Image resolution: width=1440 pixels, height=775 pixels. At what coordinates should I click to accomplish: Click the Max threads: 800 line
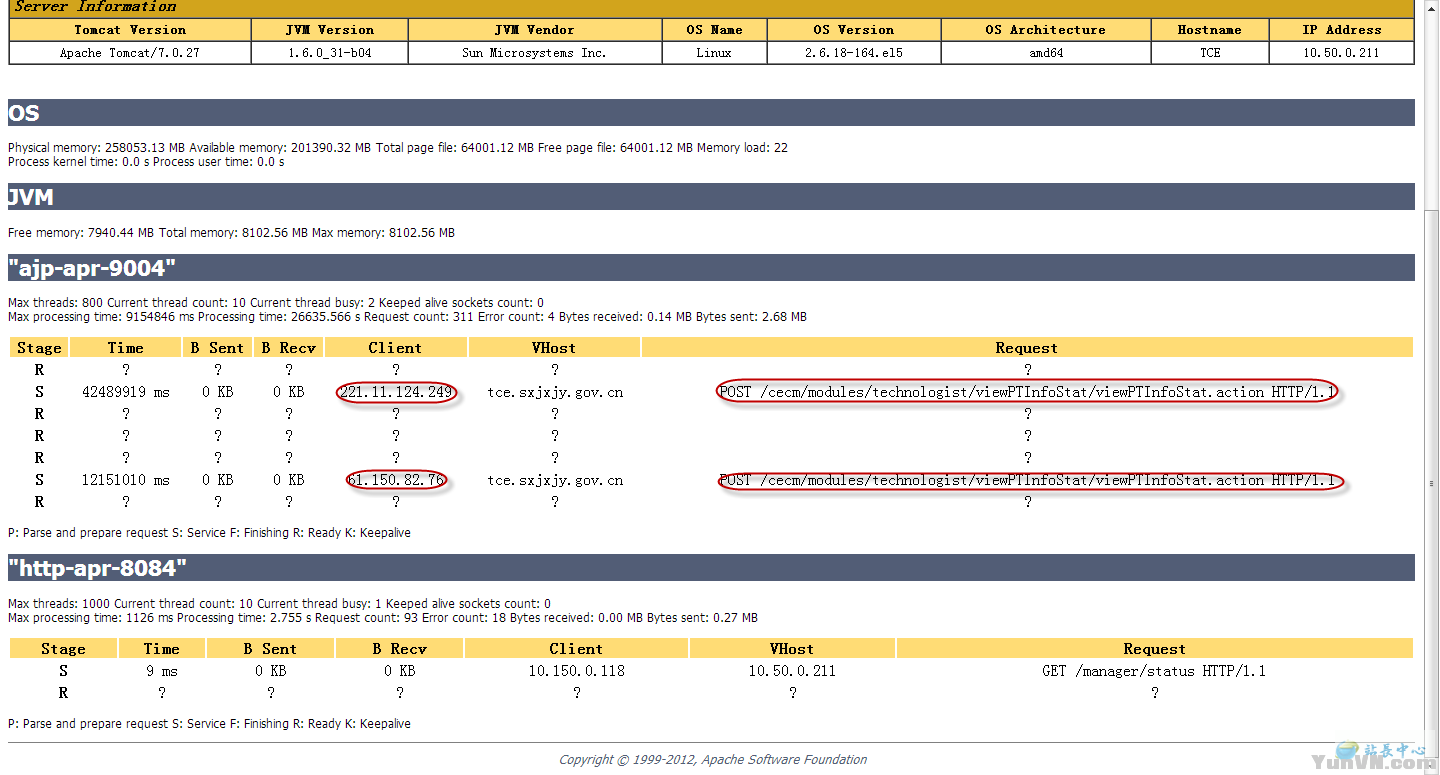(x=276, y=303)
